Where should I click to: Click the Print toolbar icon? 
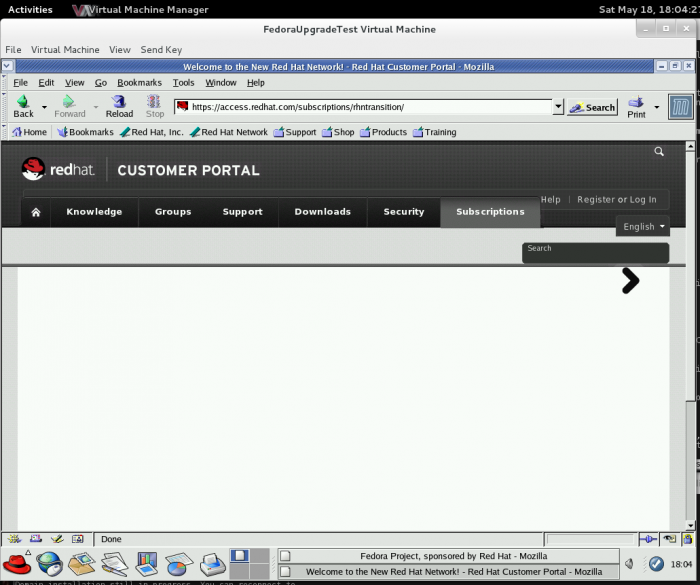coord(636,103)
